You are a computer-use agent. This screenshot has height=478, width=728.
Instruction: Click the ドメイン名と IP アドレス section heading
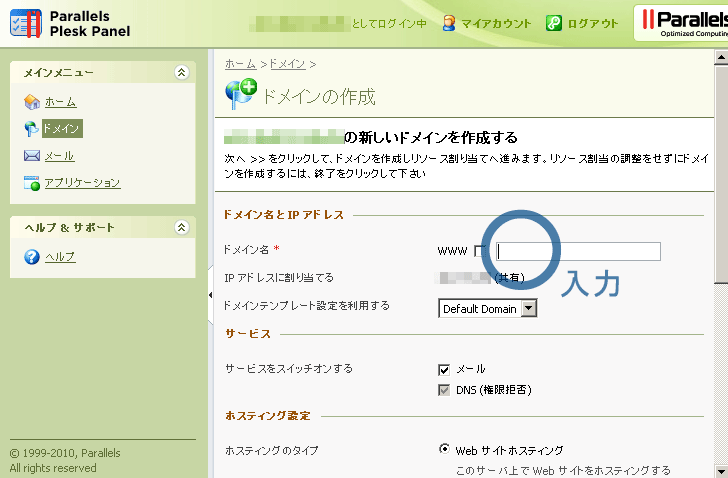tap(284, 215)
